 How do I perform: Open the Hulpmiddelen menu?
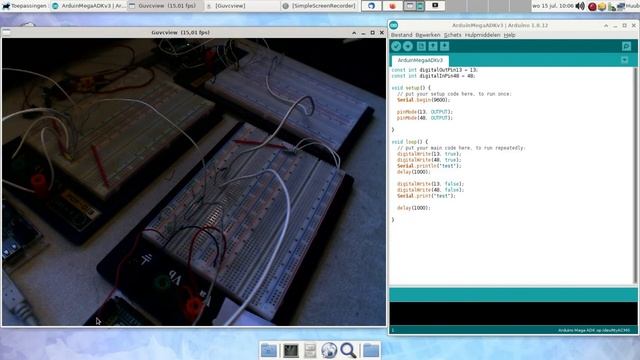[x=482, y=35]
